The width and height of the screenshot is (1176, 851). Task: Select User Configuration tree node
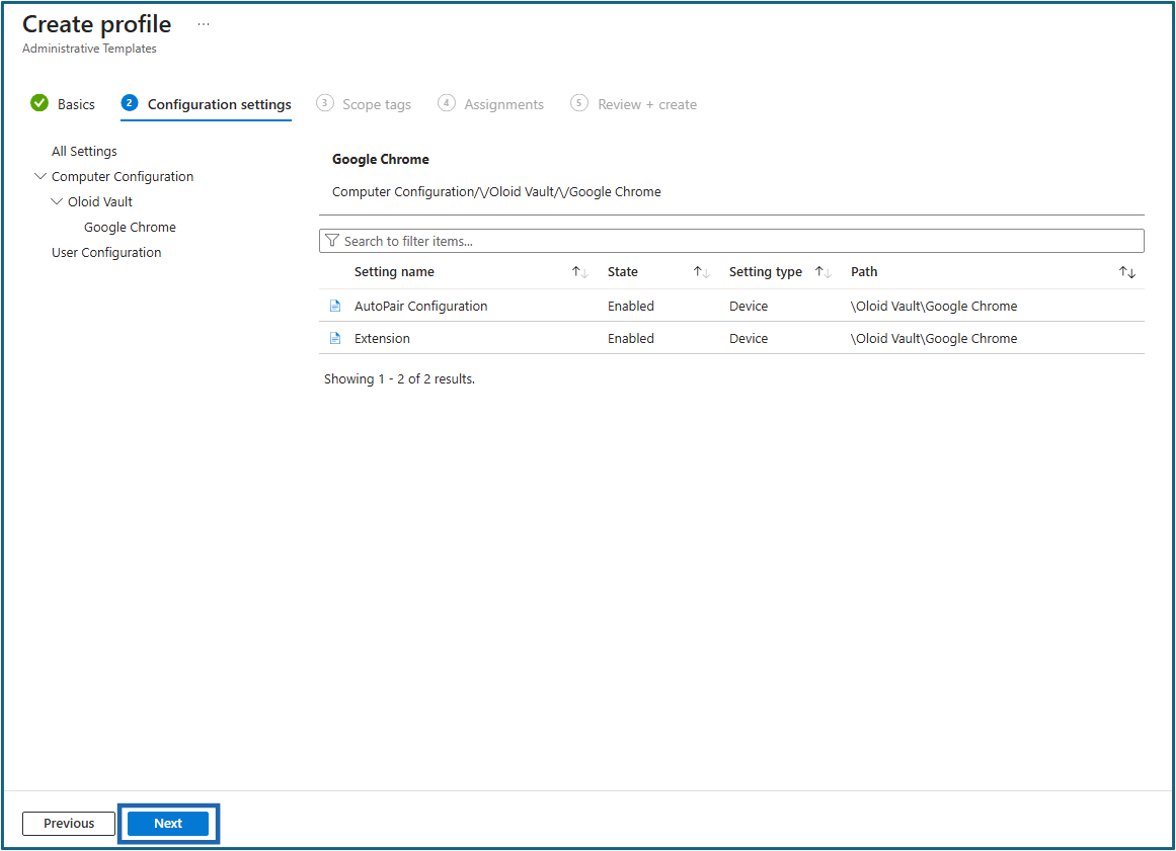click(106, 253)
